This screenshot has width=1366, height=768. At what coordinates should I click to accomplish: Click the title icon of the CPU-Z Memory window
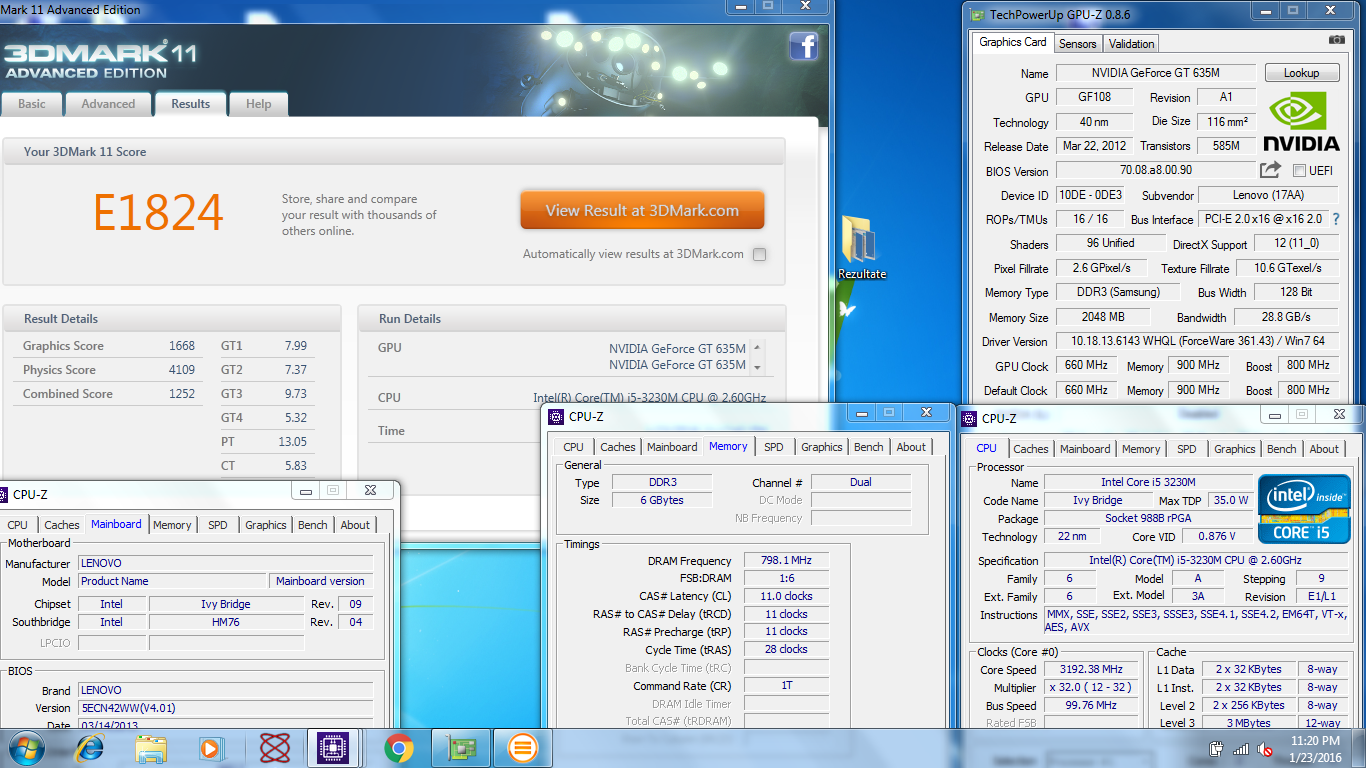pos(556,416)
